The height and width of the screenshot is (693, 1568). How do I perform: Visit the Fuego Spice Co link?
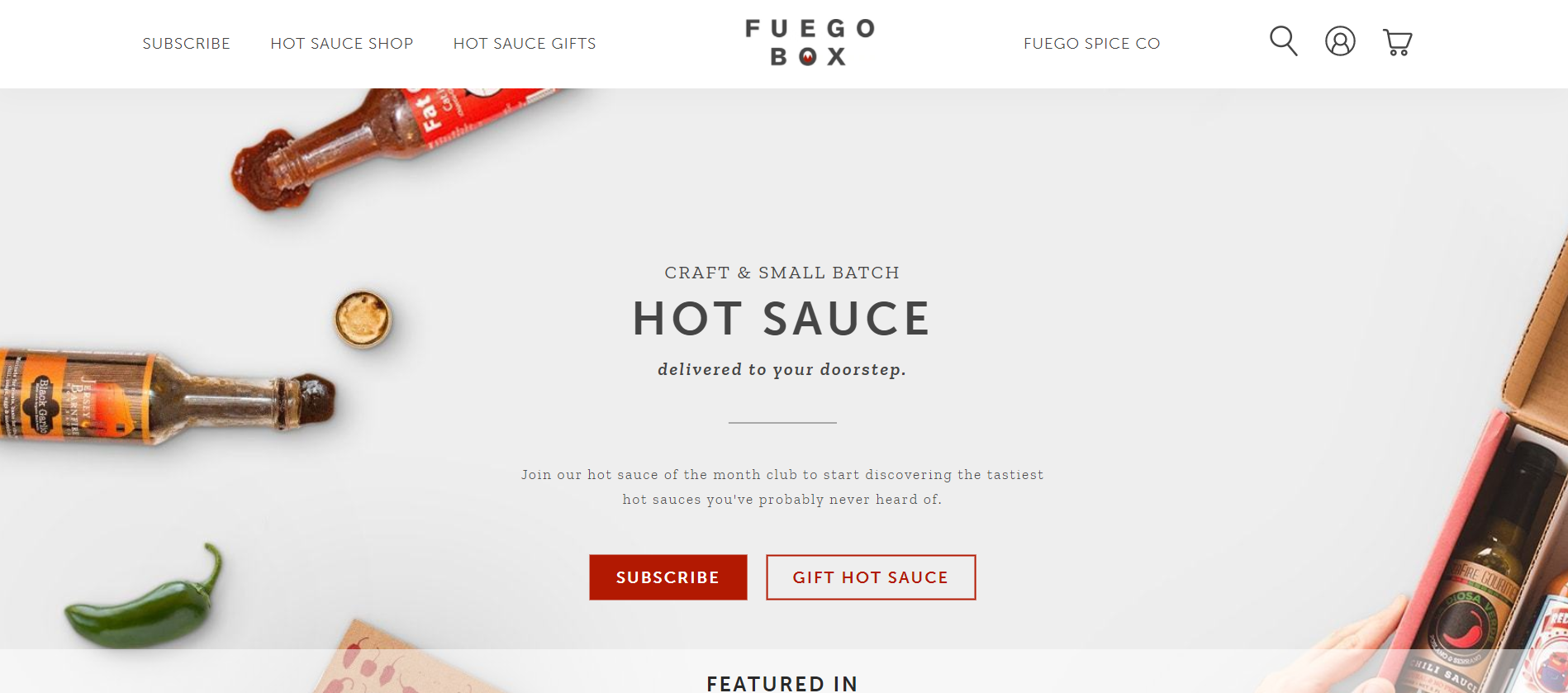[1092, 43]
